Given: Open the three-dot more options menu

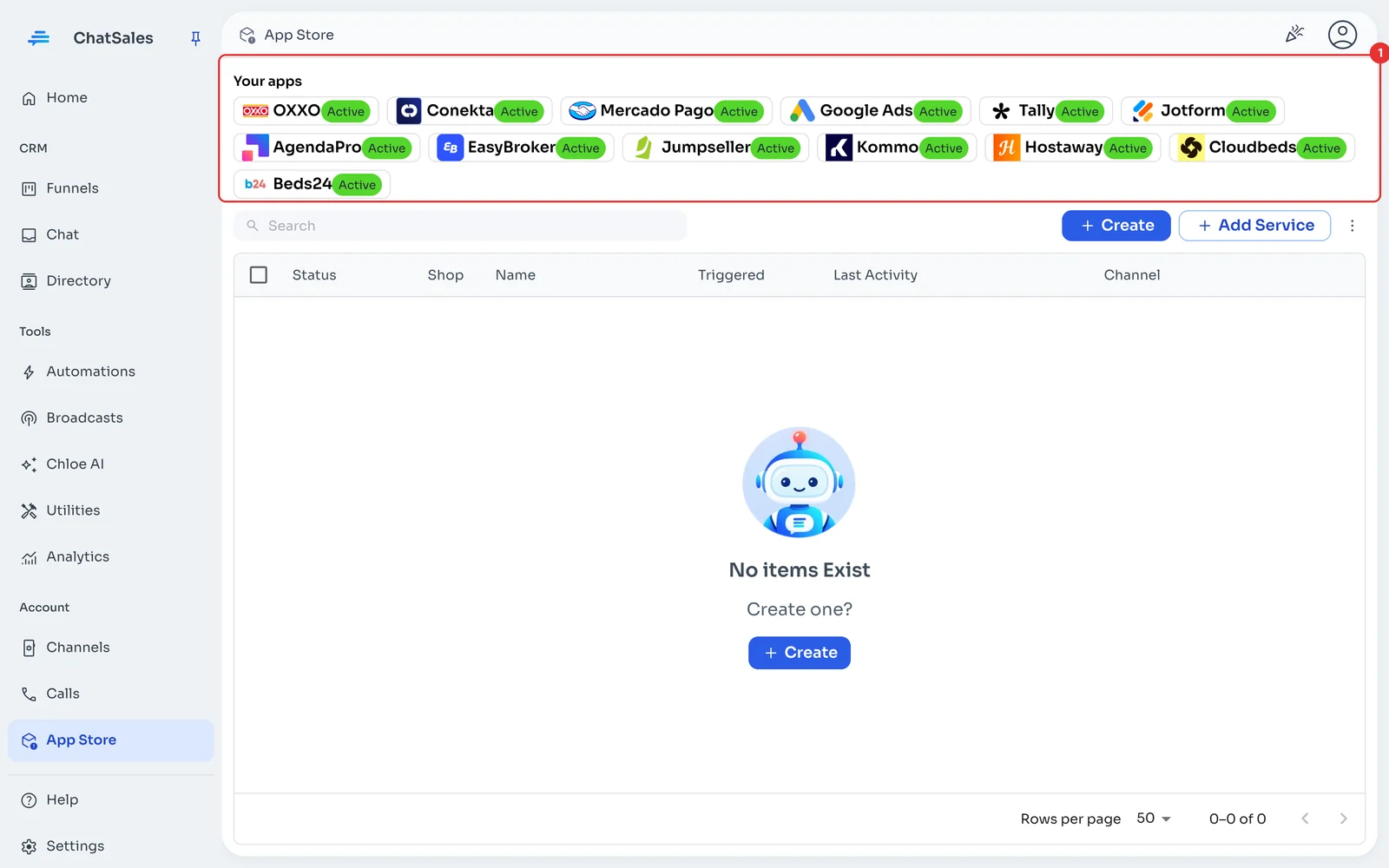Looking at the screenshot, I should click(x=1352, y=226).
